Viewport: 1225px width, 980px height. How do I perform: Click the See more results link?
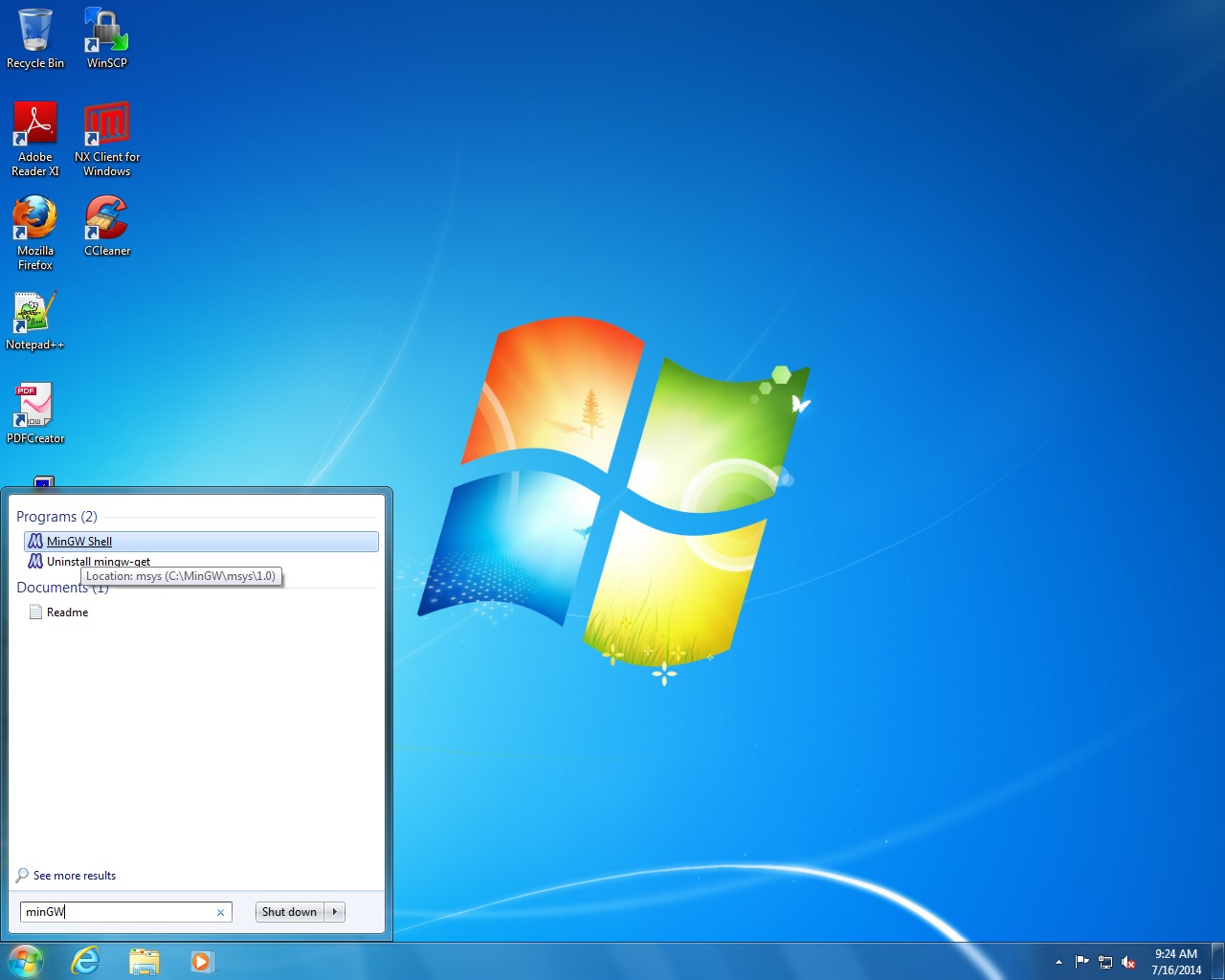point(74,875)
